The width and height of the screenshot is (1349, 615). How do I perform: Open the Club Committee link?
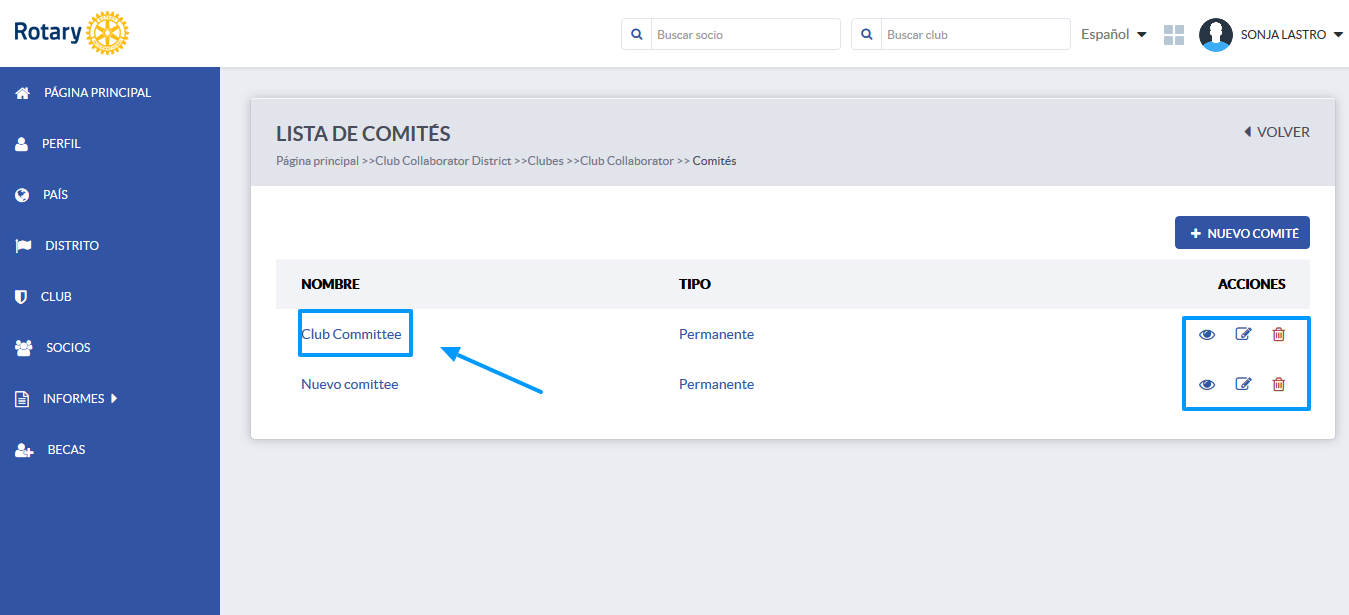pyautogui.click(x=351, y=334)
